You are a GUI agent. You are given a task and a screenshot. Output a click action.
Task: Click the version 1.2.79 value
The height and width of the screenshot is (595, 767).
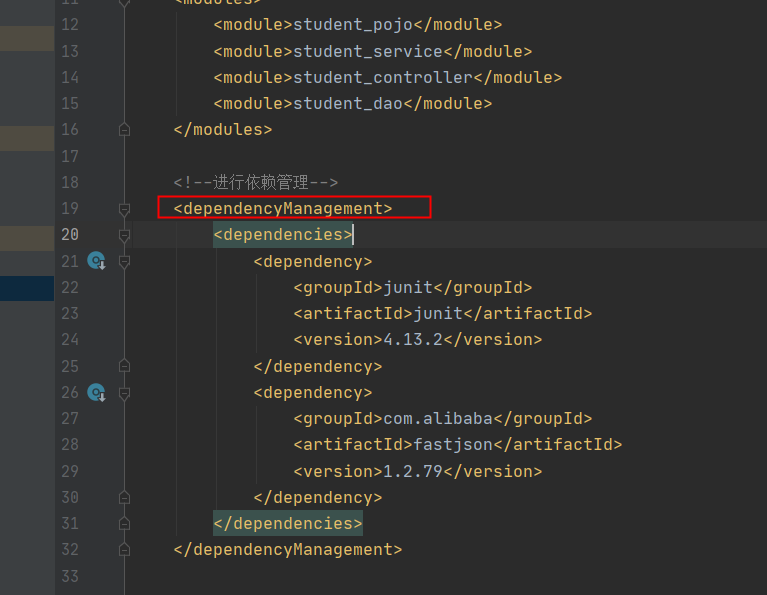click(413, 471)
